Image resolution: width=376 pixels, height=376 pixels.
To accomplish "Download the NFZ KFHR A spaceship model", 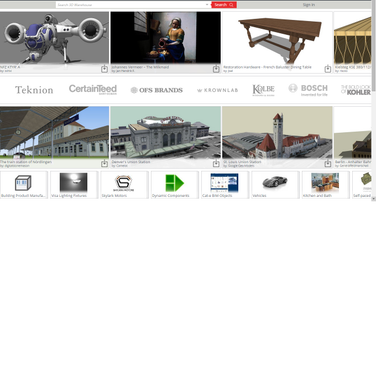I will point(104,69).
